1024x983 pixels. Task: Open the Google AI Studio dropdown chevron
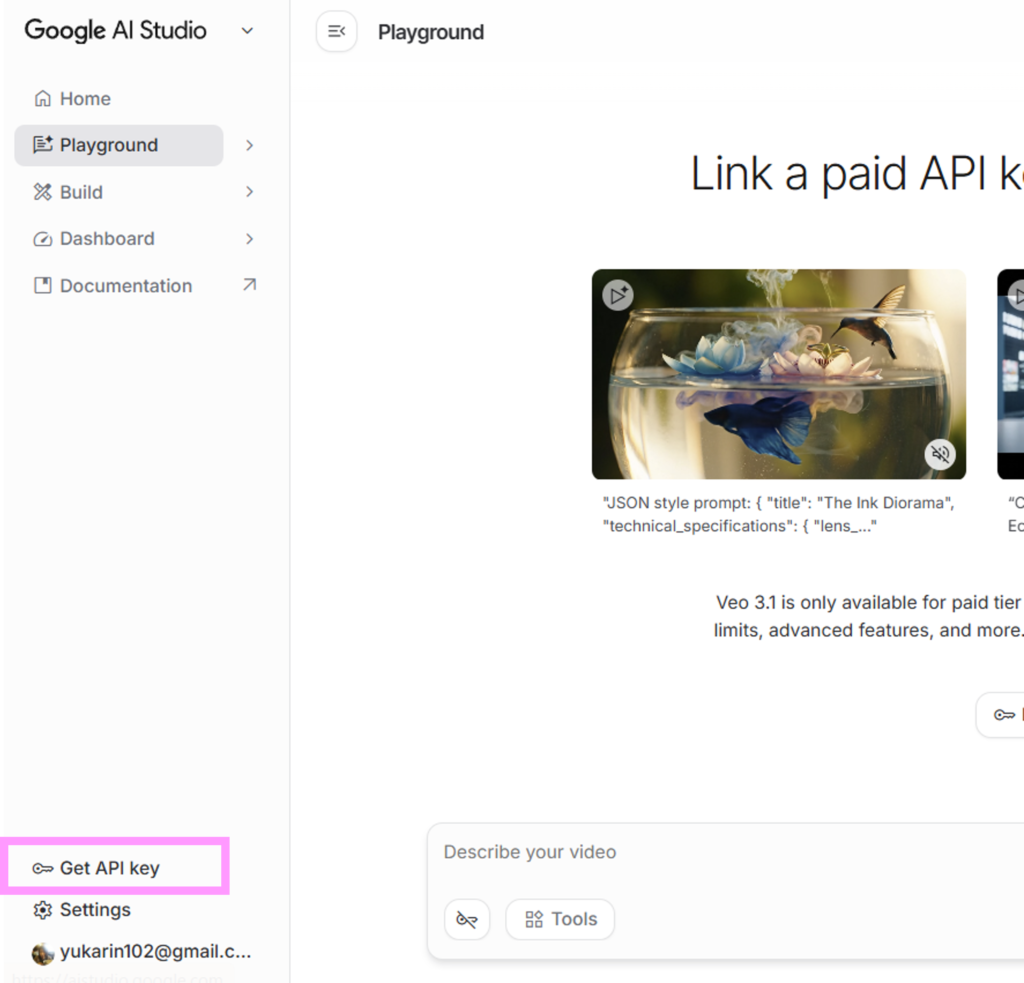point(247,31)
